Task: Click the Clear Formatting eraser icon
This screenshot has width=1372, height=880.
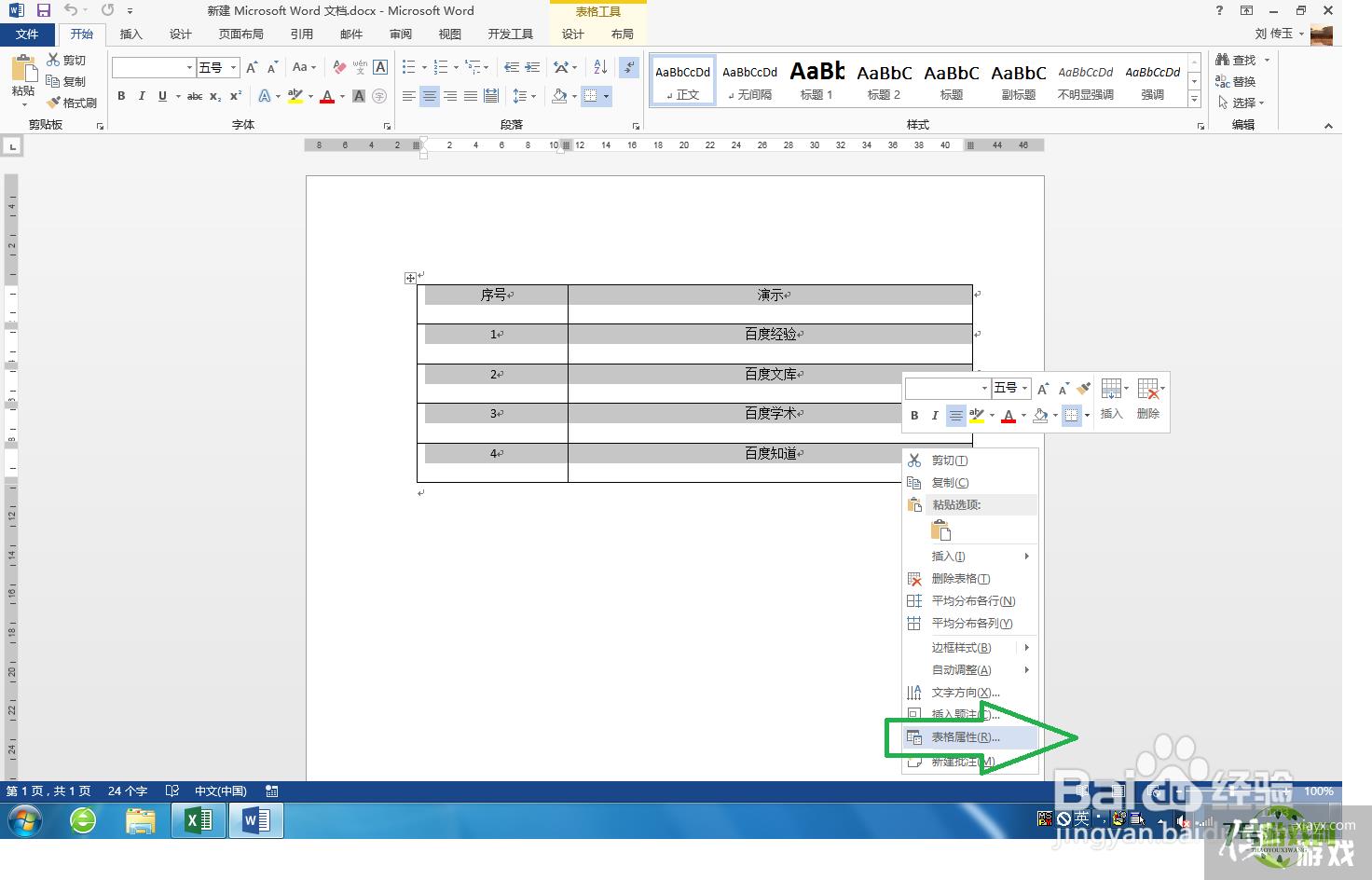Action: click(339, 67)
